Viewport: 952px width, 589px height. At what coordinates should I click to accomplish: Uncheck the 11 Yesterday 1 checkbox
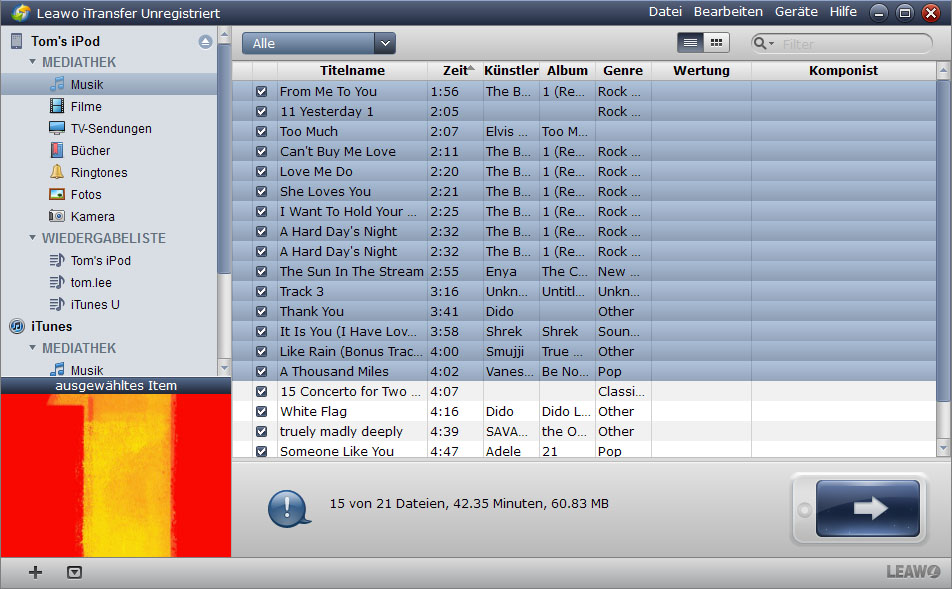[262, 112]
